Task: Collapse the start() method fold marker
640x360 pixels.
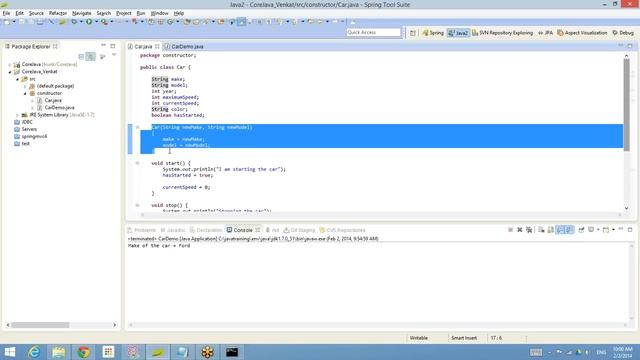Action: [138, 163]
